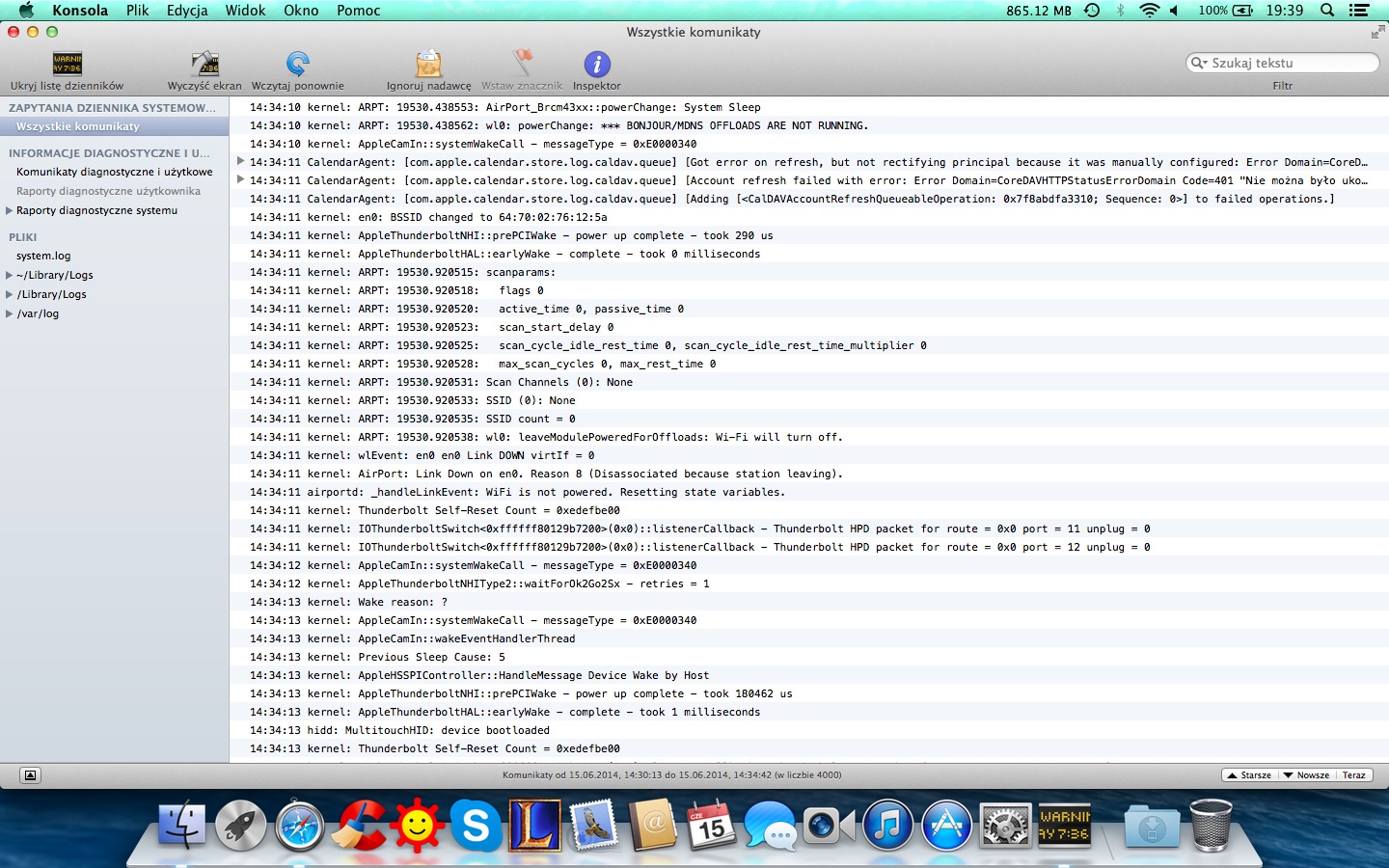Image resolution: width=1389 pixels, height=868 pixels.
Task: Open the App Store from the Dock
Action: (x=946, y=826)
